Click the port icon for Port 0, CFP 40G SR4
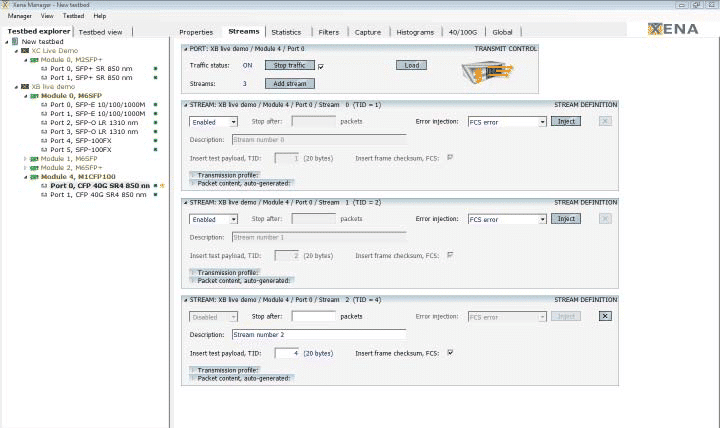The width and height of the screenshot is (720, 428). tap(44, 186)
